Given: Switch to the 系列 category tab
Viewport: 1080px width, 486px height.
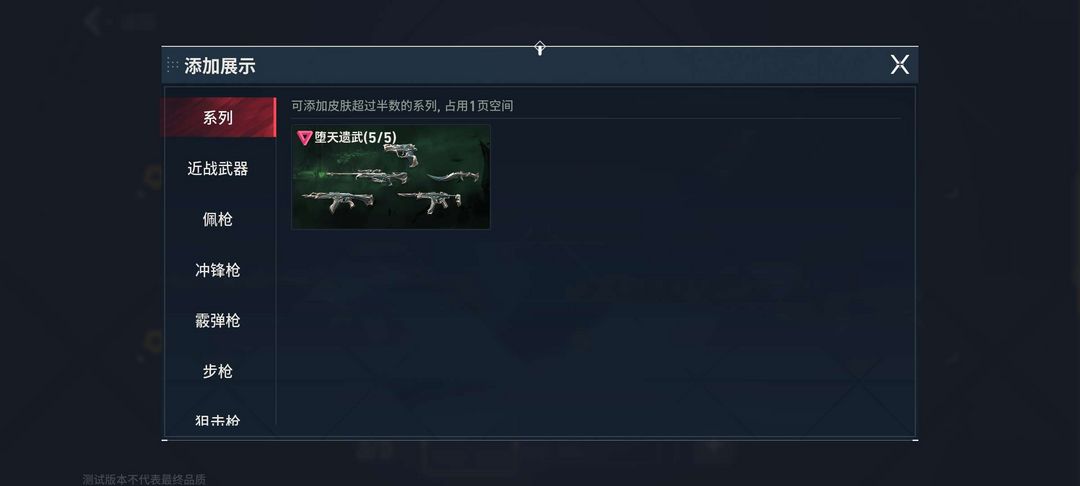Looking at the screenshot, I should tap(218, 118).
